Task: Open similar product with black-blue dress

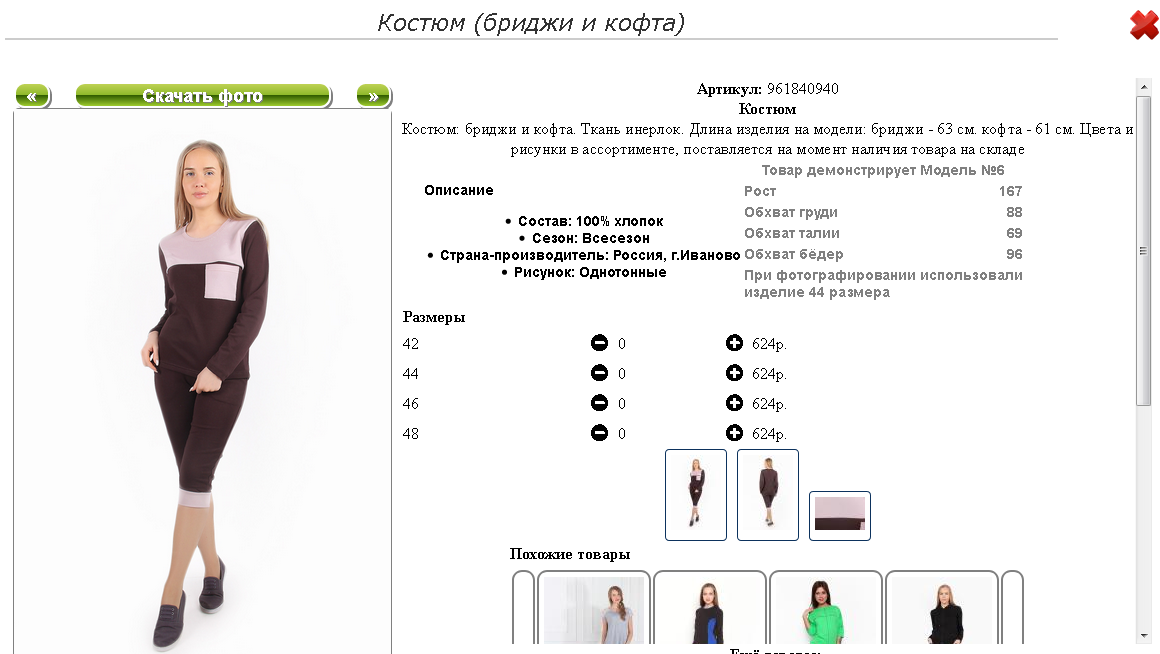Action: (709, 608)
